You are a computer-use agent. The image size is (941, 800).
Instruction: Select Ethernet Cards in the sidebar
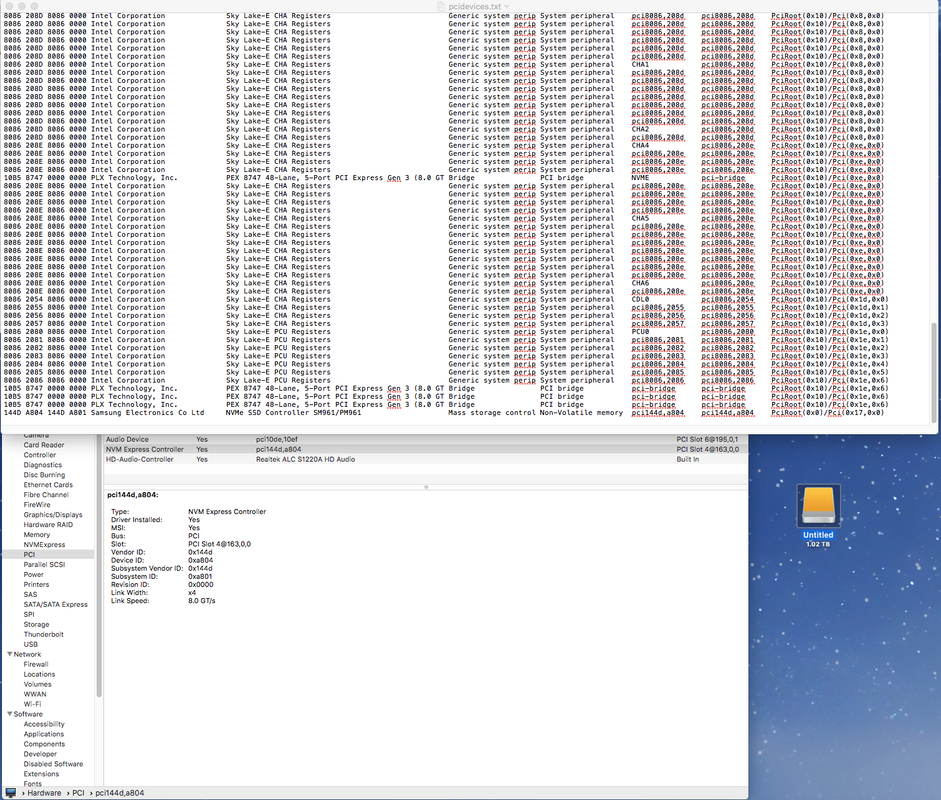[48, 485]
